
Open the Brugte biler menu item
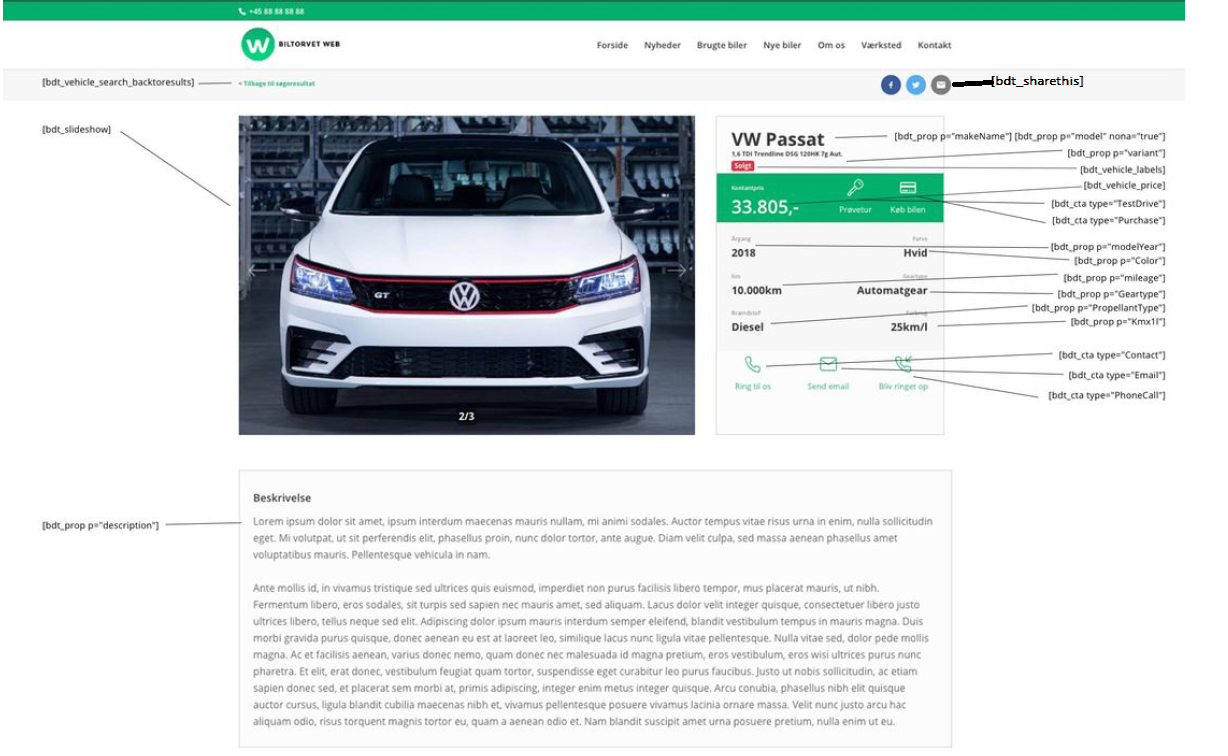tap(722, 45)
